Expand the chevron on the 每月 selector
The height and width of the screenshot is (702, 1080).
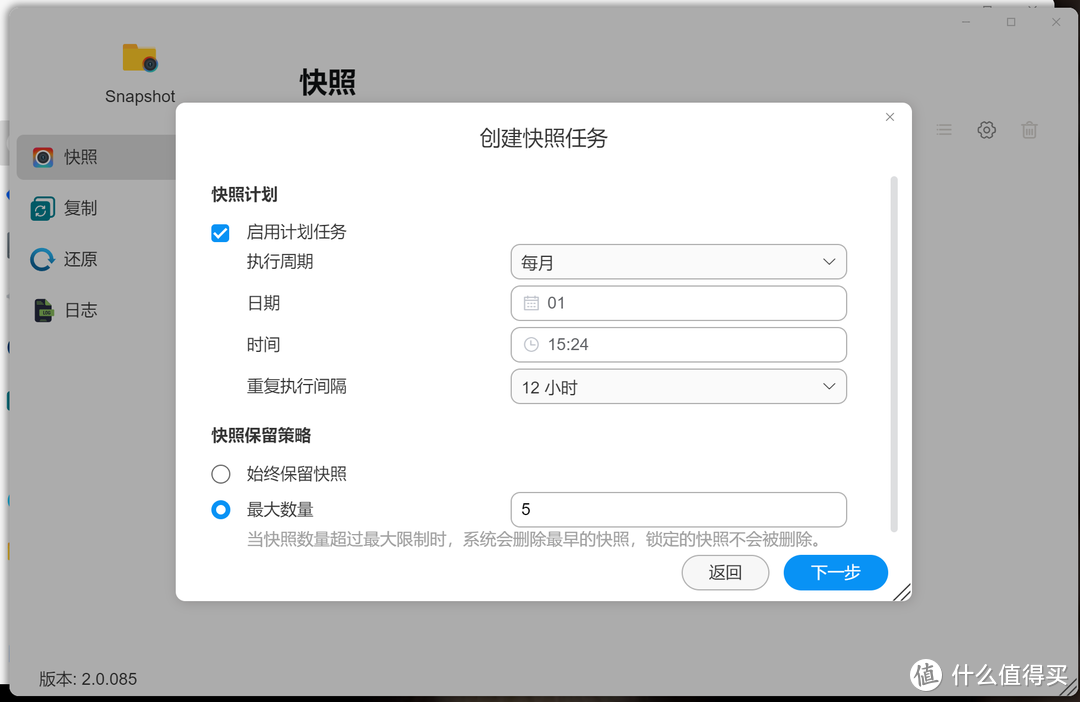click(x=828, y=262)
